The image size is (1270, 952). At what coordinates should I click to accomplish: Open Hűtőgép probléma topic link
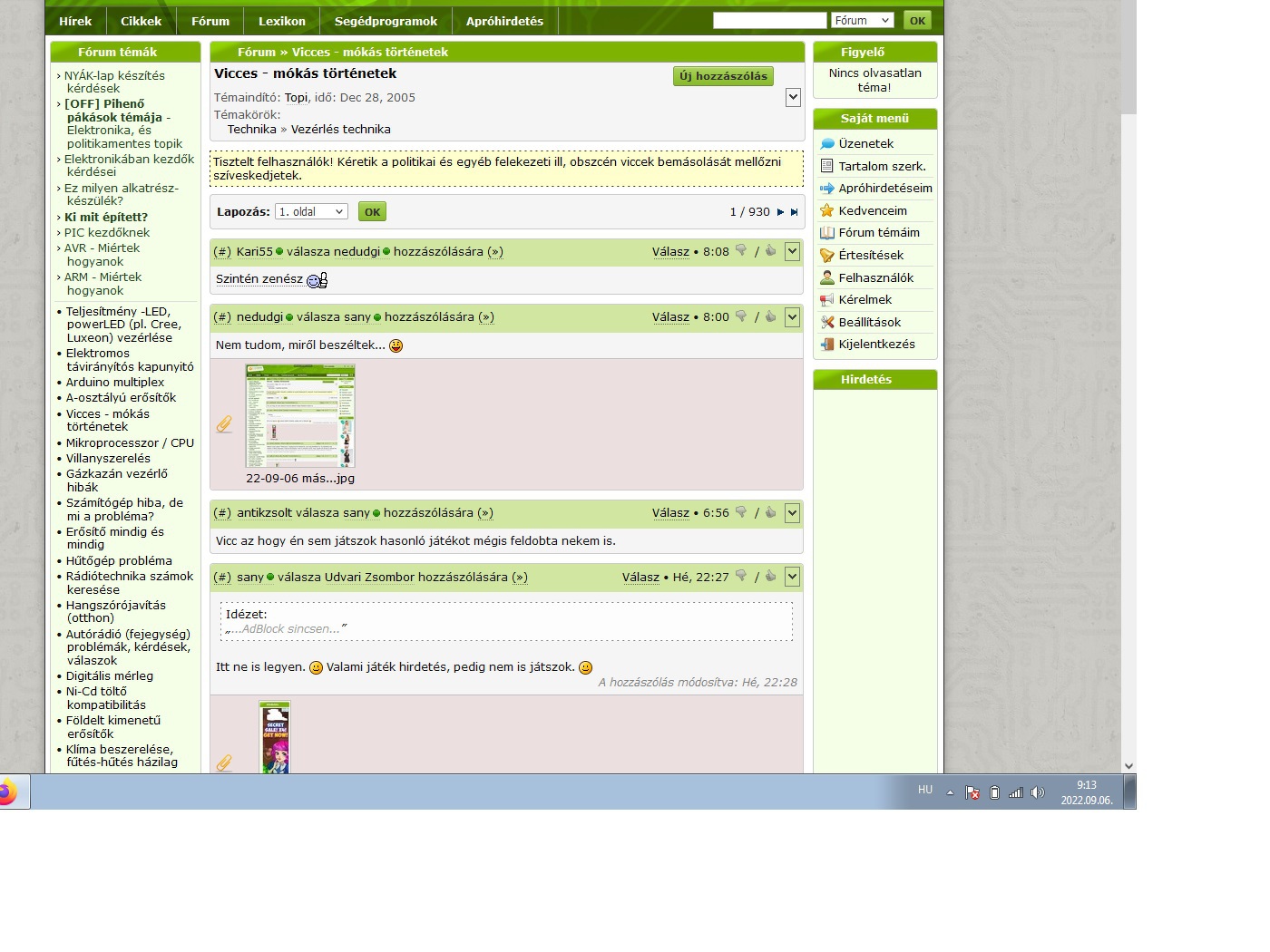pos(119,561)
